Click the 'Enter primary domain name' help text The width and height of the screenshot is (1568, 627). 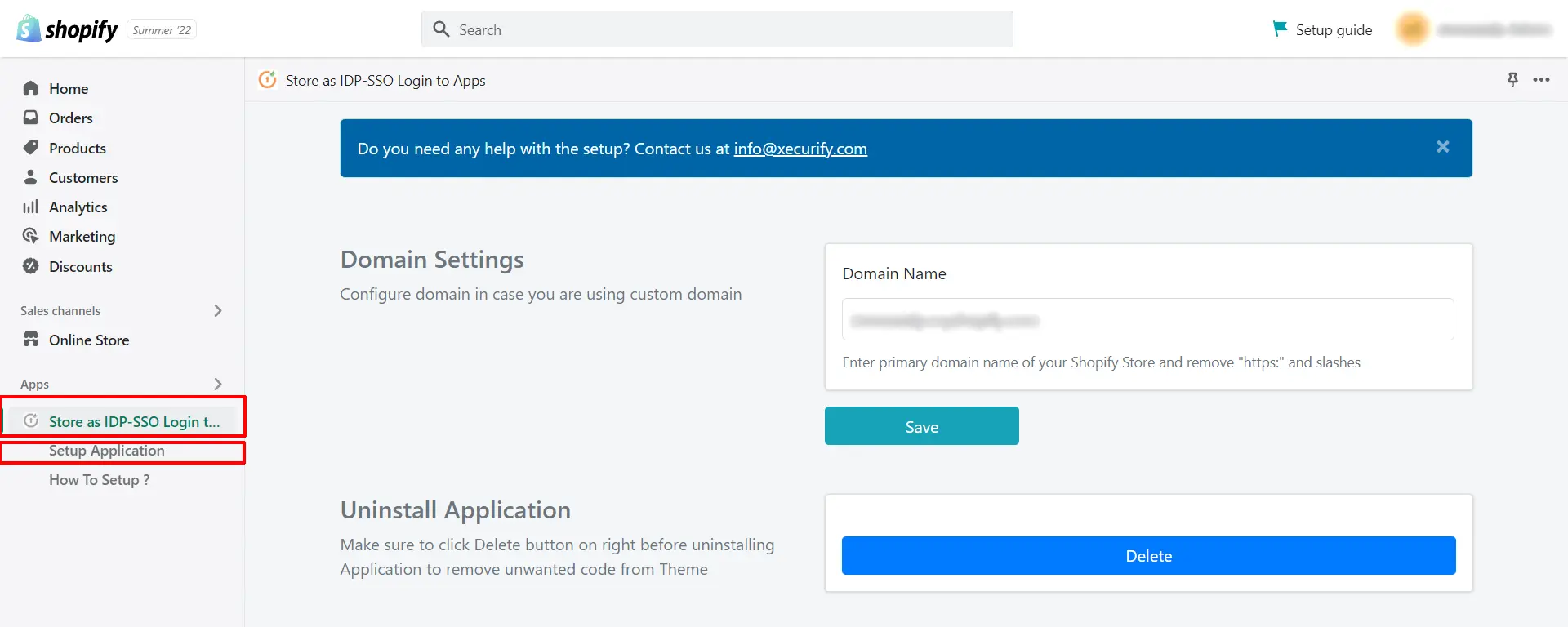(x=1101, y=362)
